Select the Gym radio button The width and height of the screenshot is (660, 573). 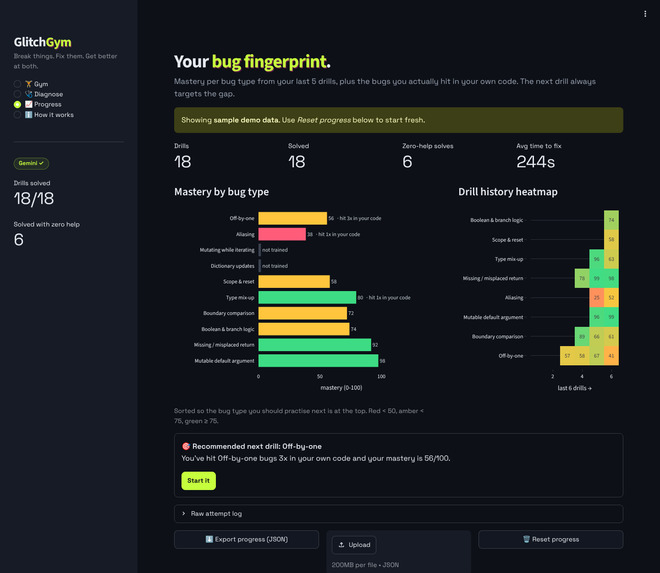coord(17,84)
